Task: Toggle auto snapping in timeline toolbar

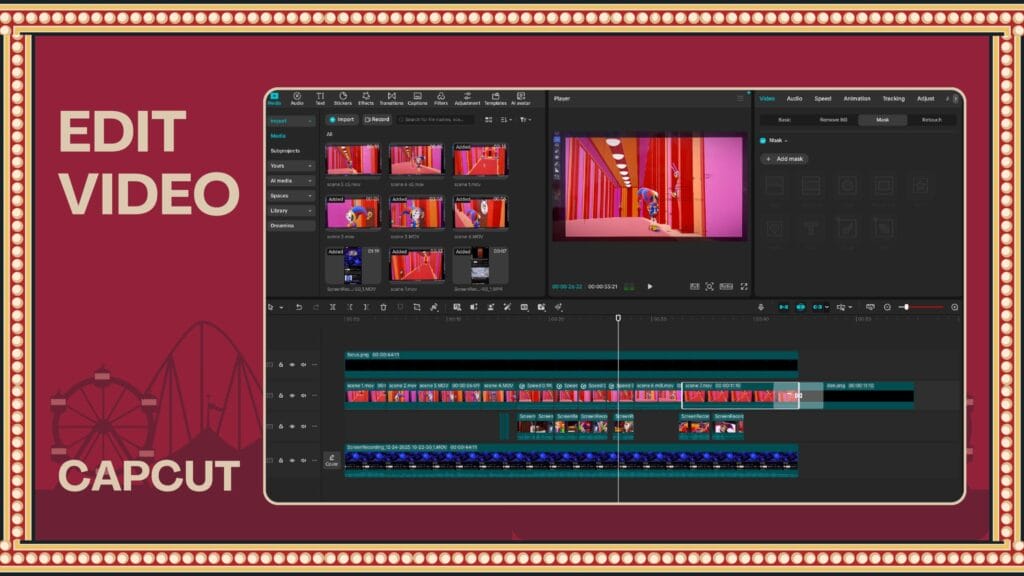Action: click(801, 307)
